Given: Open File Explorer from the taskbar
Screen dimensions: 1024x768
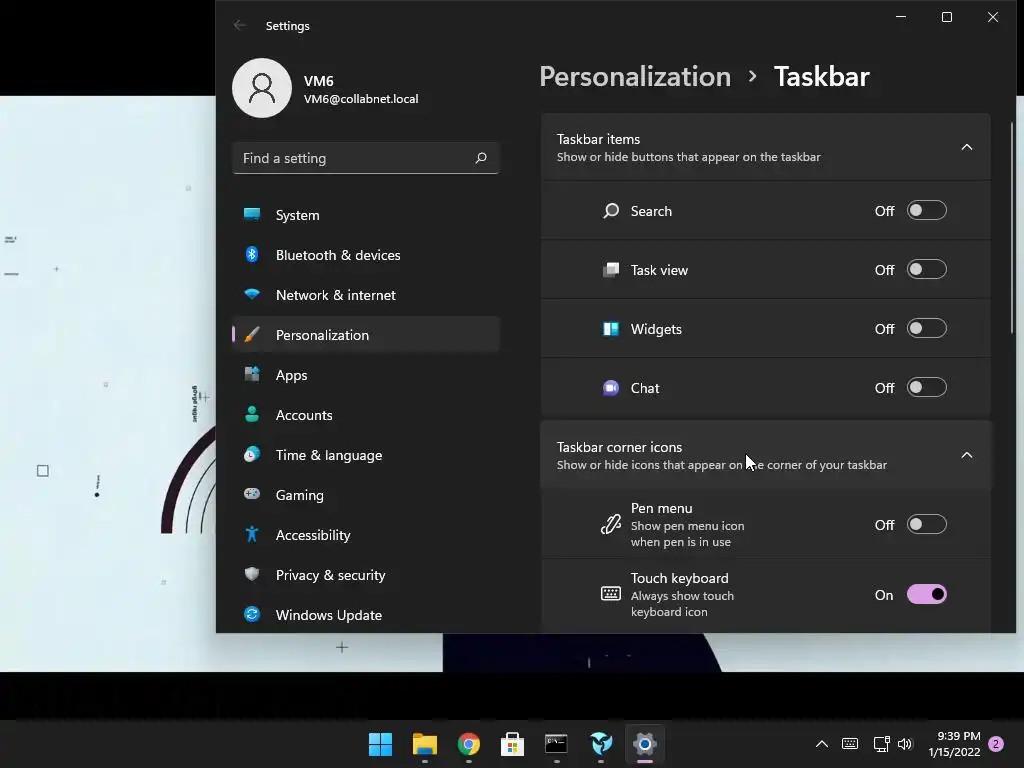Looking at the screenshot, I should point(424,744).
